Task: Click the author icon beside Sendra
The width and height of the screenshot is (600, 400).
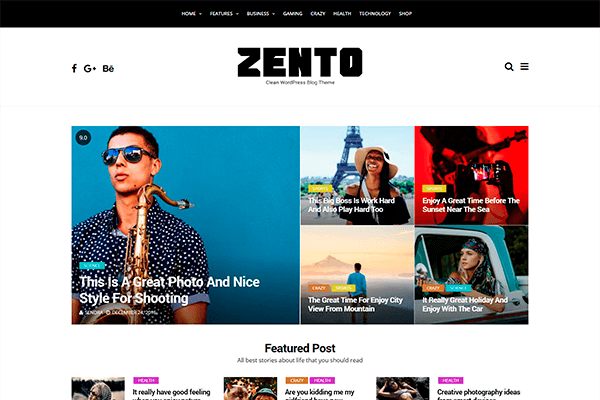Action: (81, 313)
